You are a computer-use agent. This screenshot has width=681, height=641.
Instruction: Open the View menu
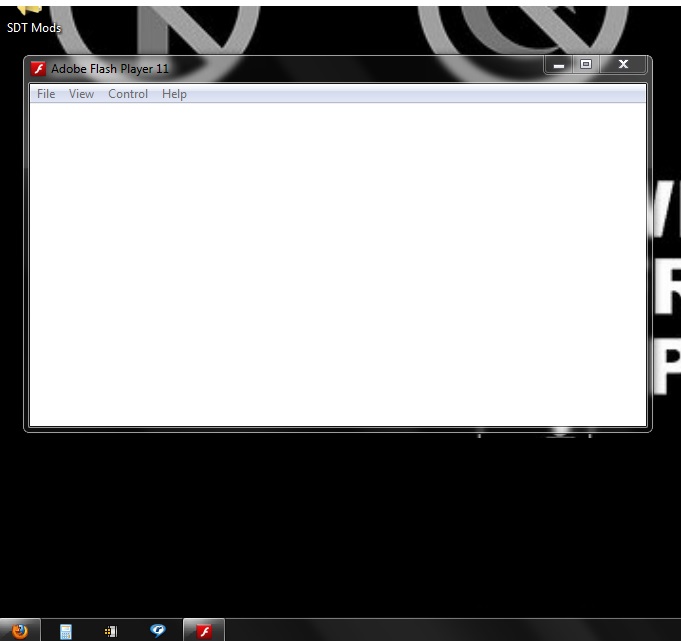click(x=81, y=94)
